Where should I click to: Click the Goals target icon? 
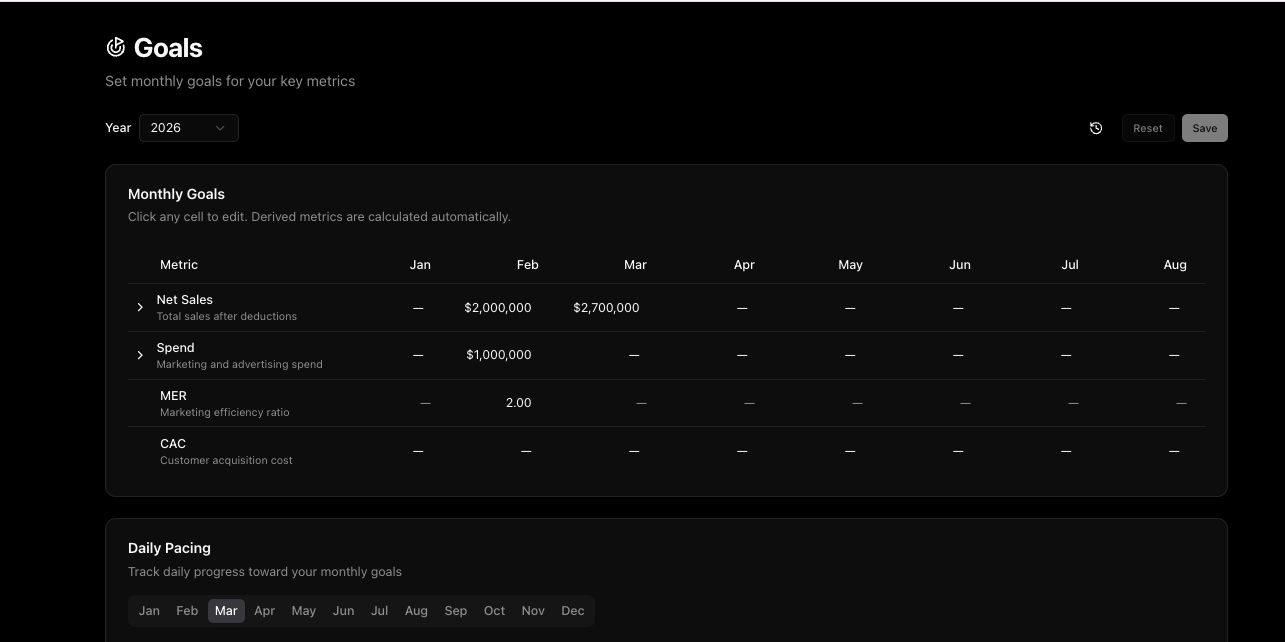(x=116, y=47)
